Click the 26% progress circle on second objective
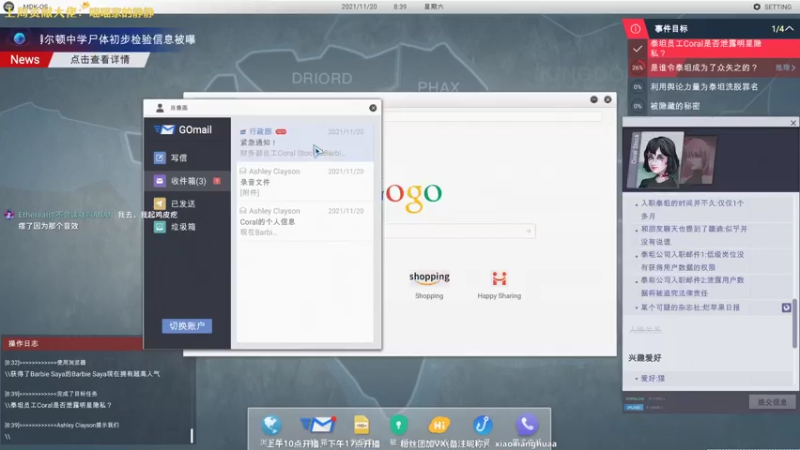This screenshot has height=450, width=800. (x=638, y=67)
